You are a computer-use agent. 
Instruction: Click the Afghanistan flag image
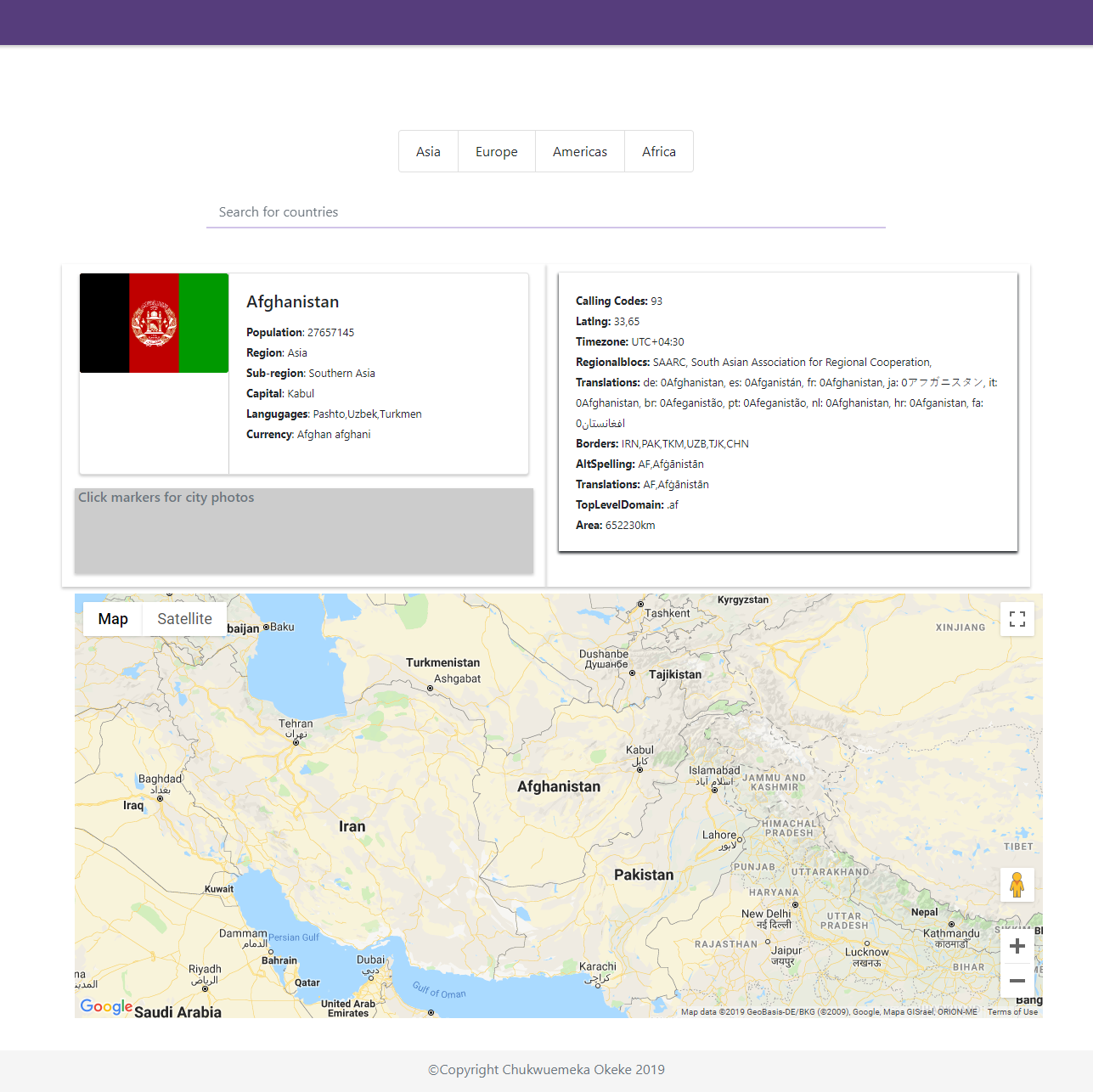(154, 323)
